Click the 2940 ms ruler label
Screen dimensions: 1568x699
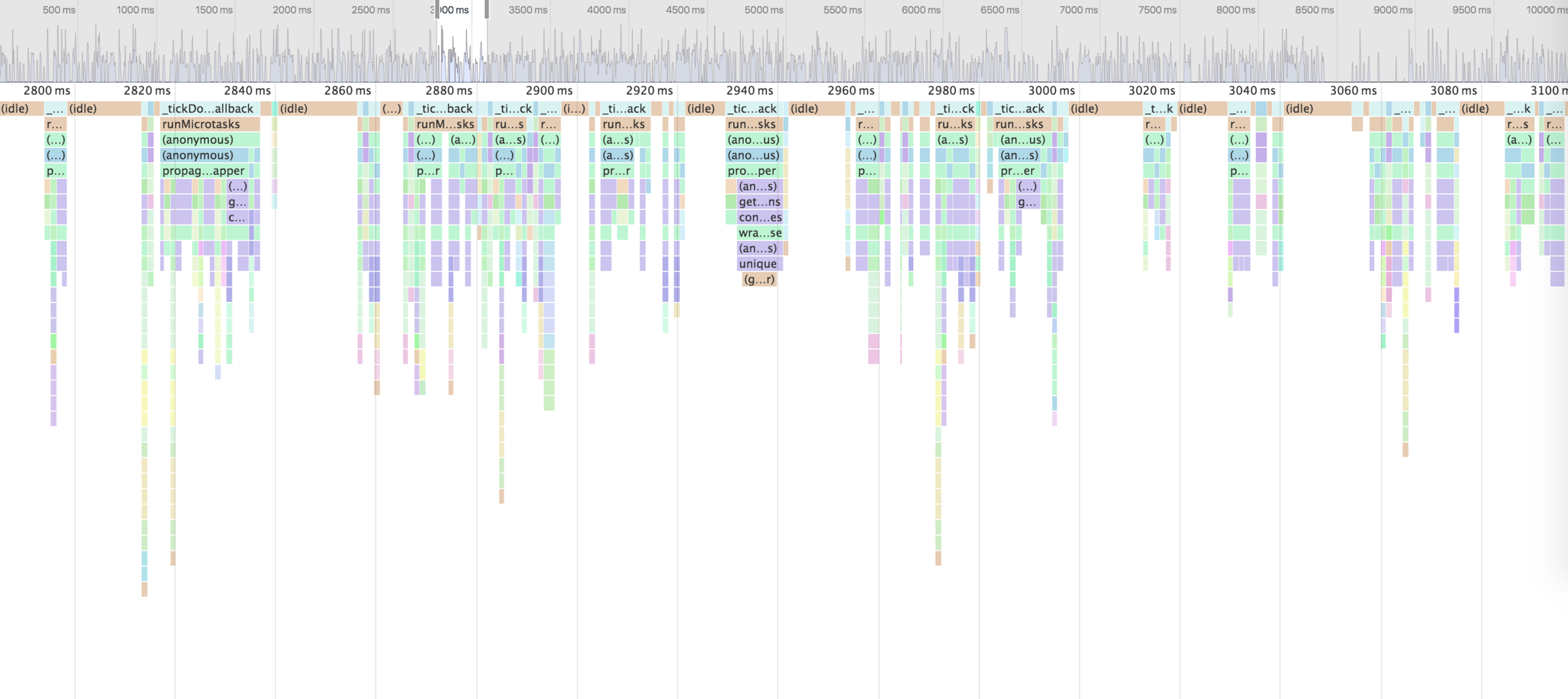tap(750, 90)
